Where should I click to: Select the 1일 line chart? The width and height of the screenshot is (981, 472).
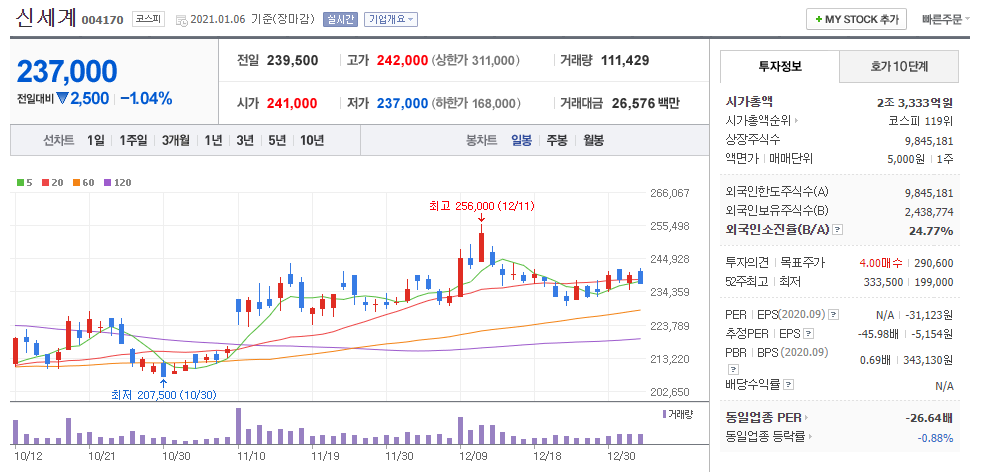pyautogui.click(x=96, y=140)
